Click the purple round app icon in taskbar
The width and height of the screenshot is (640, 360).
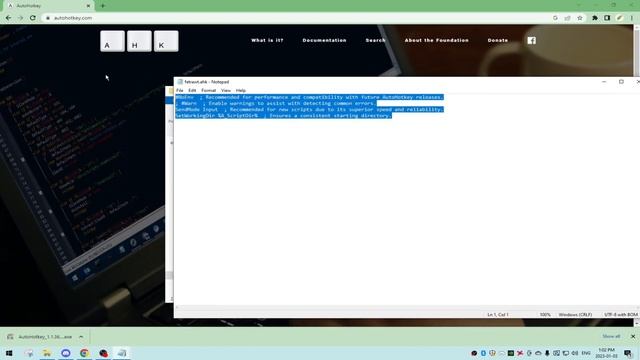(x=66, y=353)
